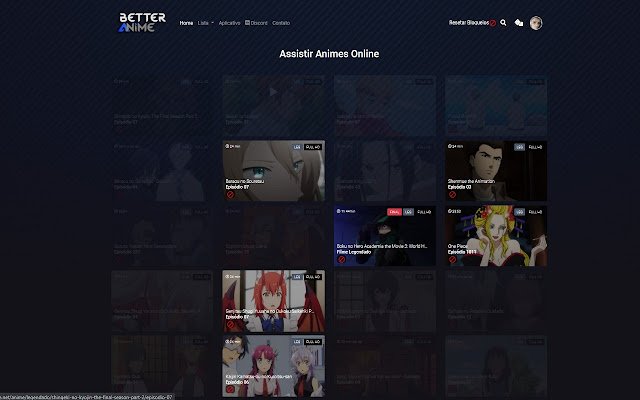This screenshot has height=400, width=640.
Task: Open the Contato nav item
Action: tap(281, 23)
